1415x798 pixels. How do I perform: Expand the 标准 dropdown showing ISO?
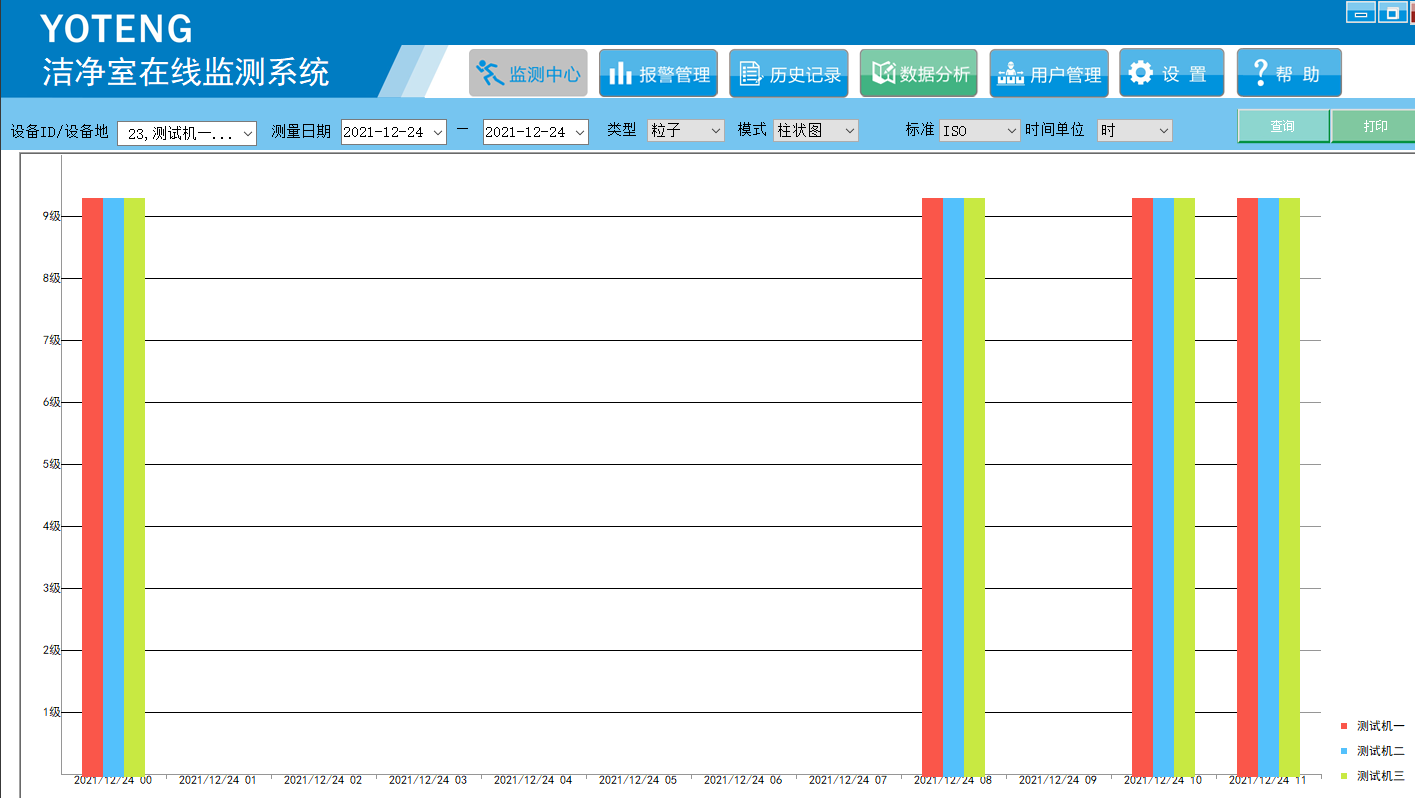[1011, 130]
